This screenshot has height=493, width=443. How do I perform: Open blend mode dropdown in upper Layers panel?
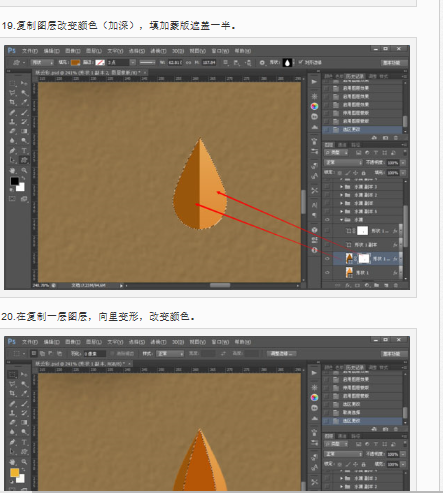pyautogui.click(x=344, y=163)
